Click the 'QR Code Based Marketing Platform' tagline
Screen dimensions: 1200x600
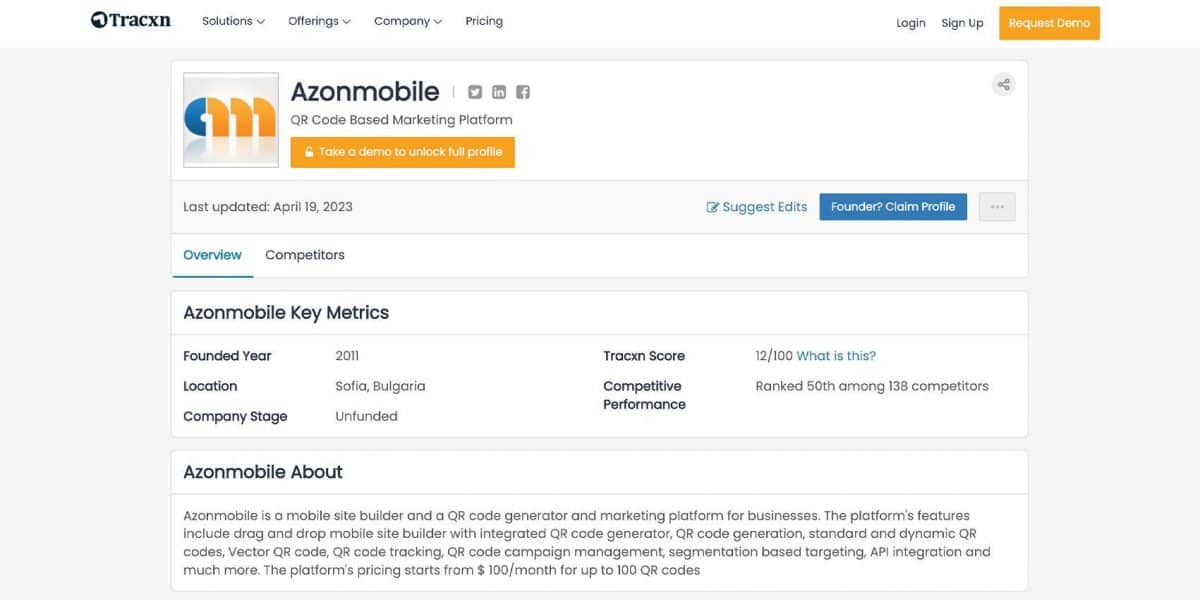(x=401, y=120)
